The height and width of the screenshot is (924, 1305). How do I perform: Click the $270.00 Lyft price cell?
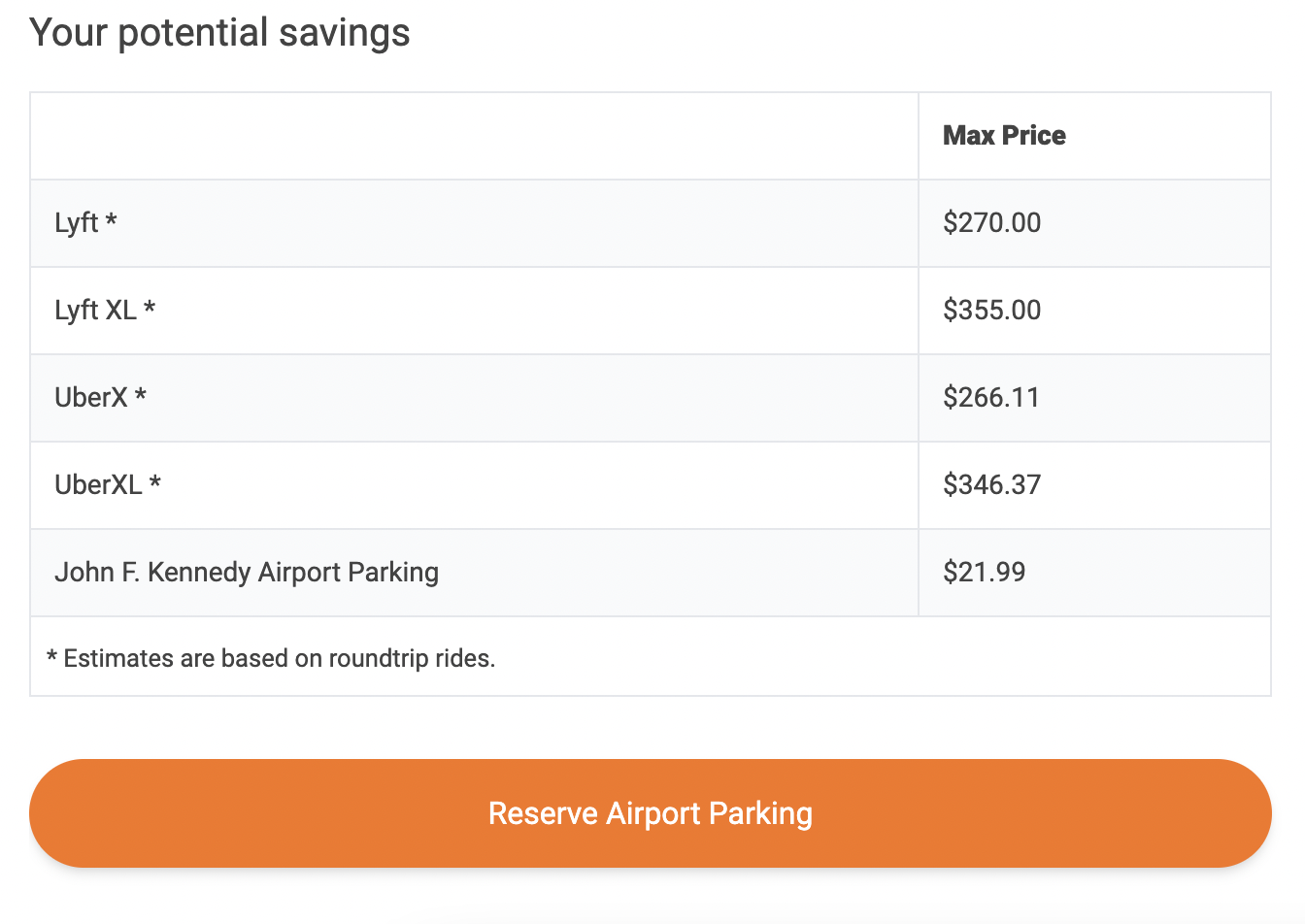991,223
